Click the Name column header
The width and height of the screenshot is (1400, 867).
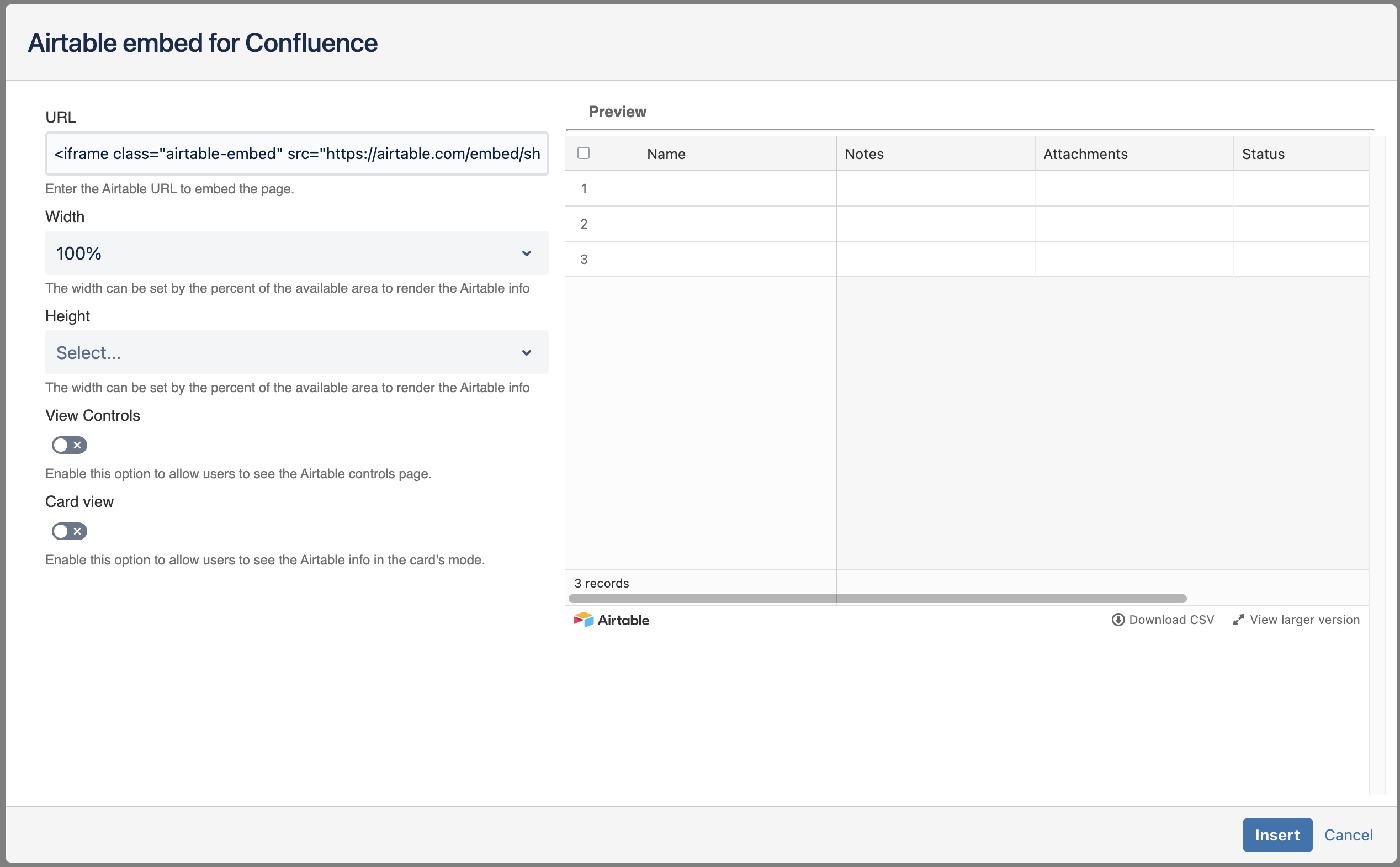point(666,154)
